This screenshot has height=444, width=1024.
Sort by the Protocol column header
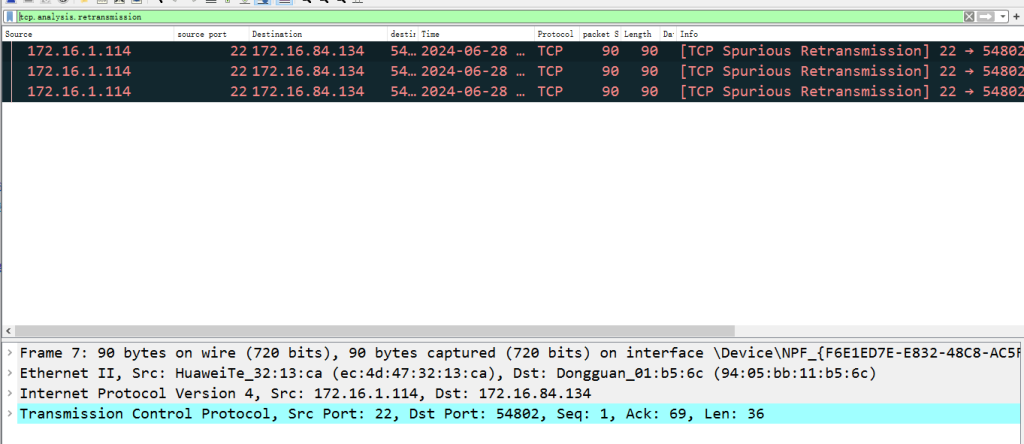click(x=555, y=34)
